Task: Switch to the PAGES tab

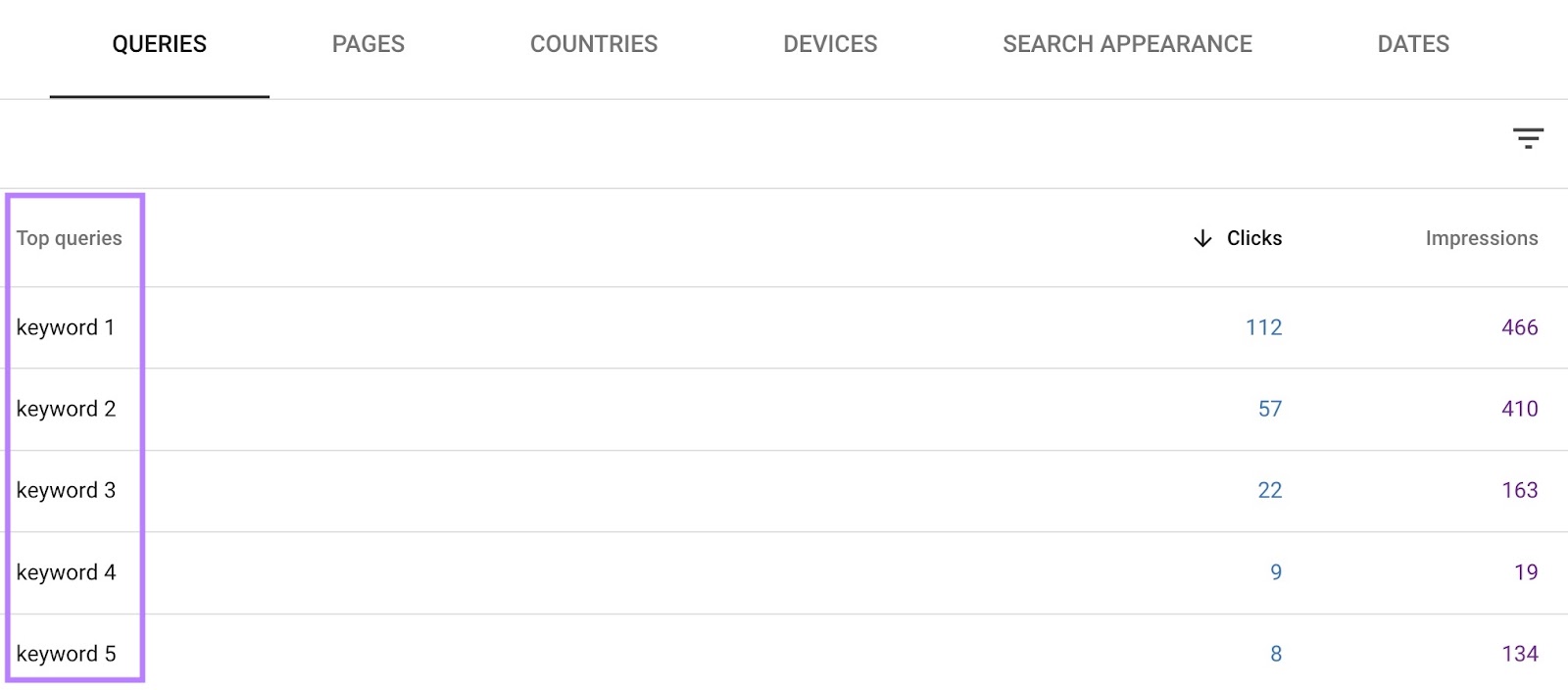Action: (x=368, y=43)
